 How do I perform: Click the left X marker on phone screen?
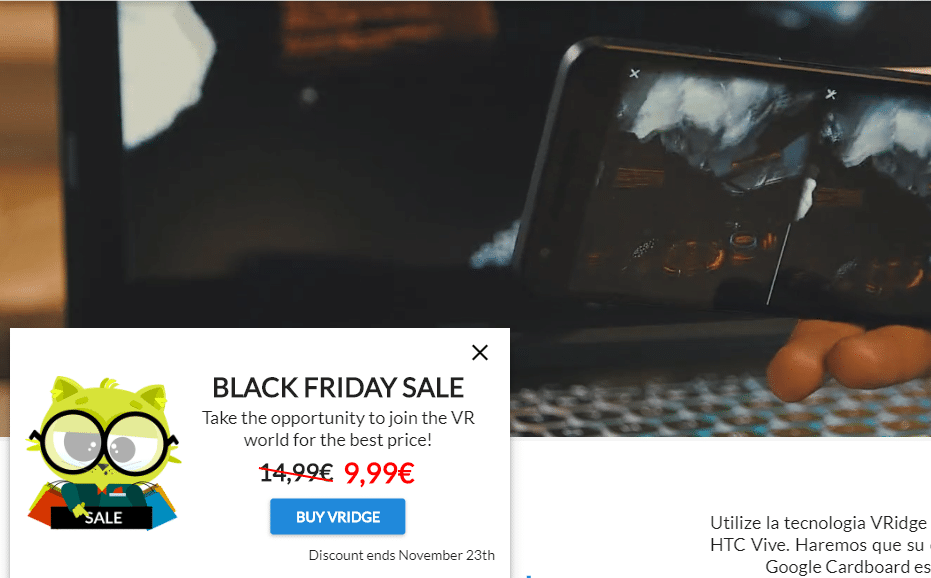click(x=635, y=74)
